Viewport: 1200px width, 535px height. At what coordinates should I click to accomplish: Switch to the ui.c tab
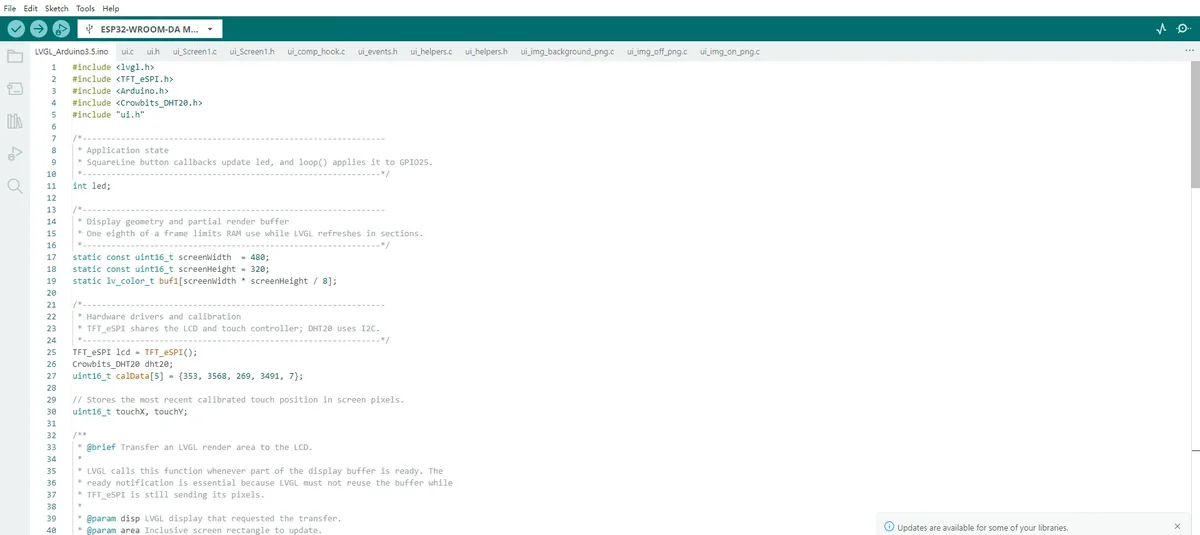pos(126,51)
